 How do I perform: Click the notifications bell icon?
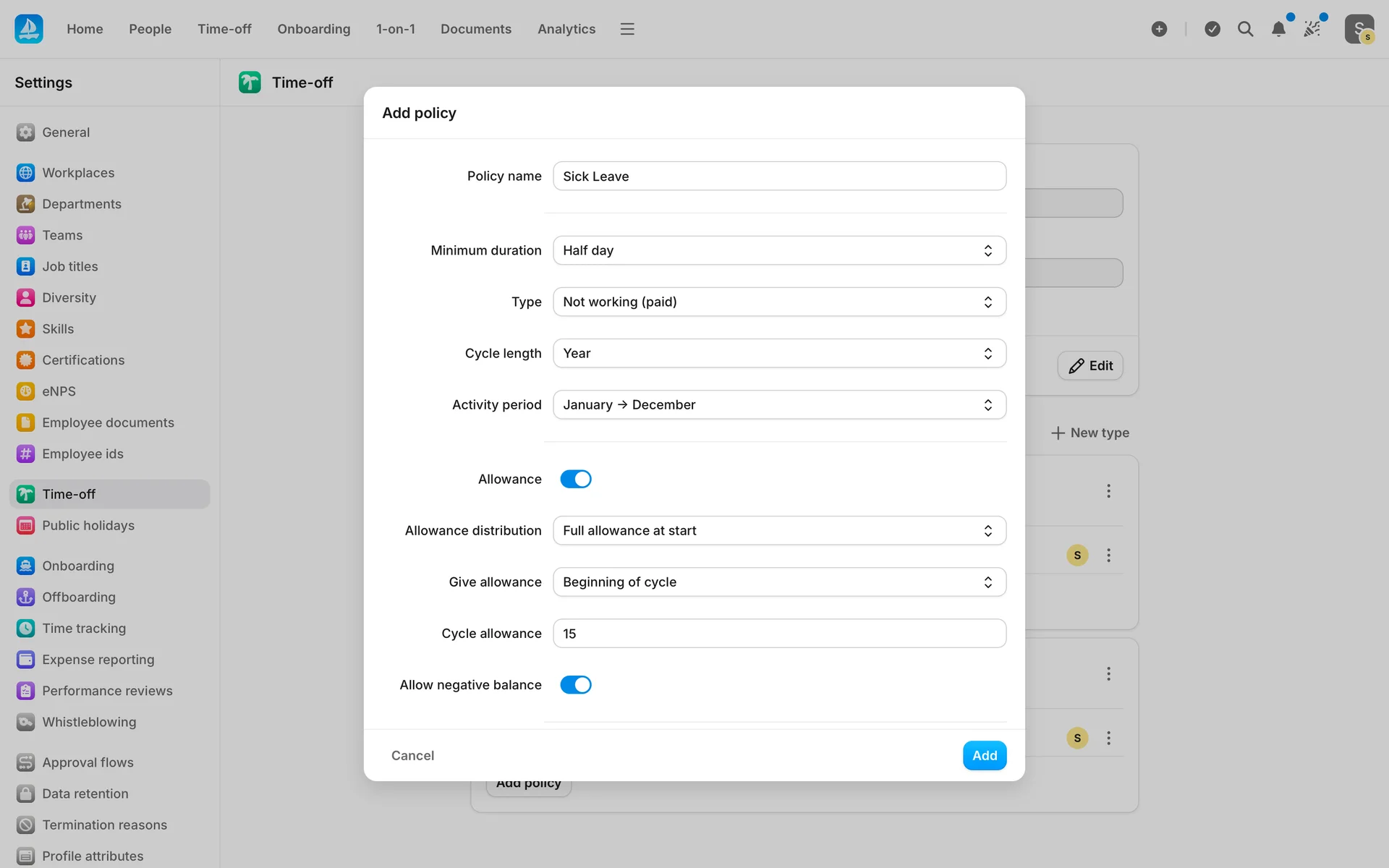pos(1278,29)
